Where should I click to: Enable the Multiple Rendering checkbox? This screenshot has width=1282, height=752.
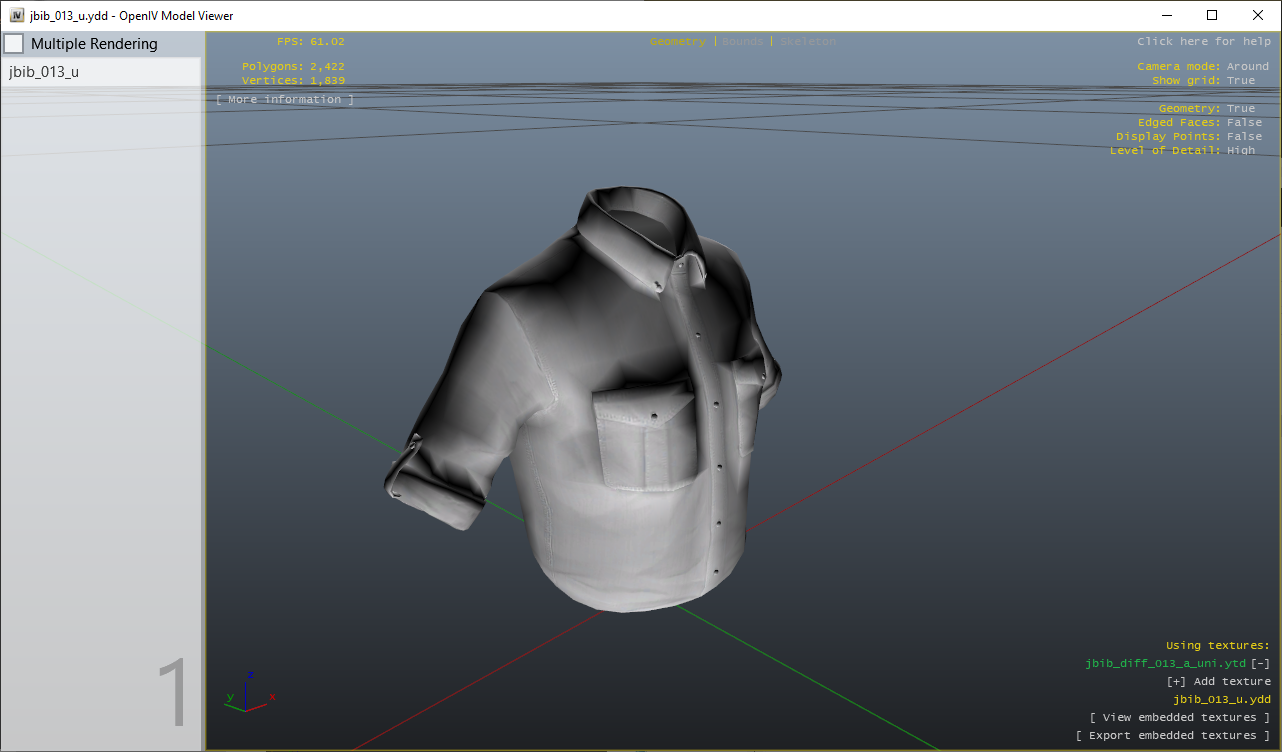click(14, 43)
